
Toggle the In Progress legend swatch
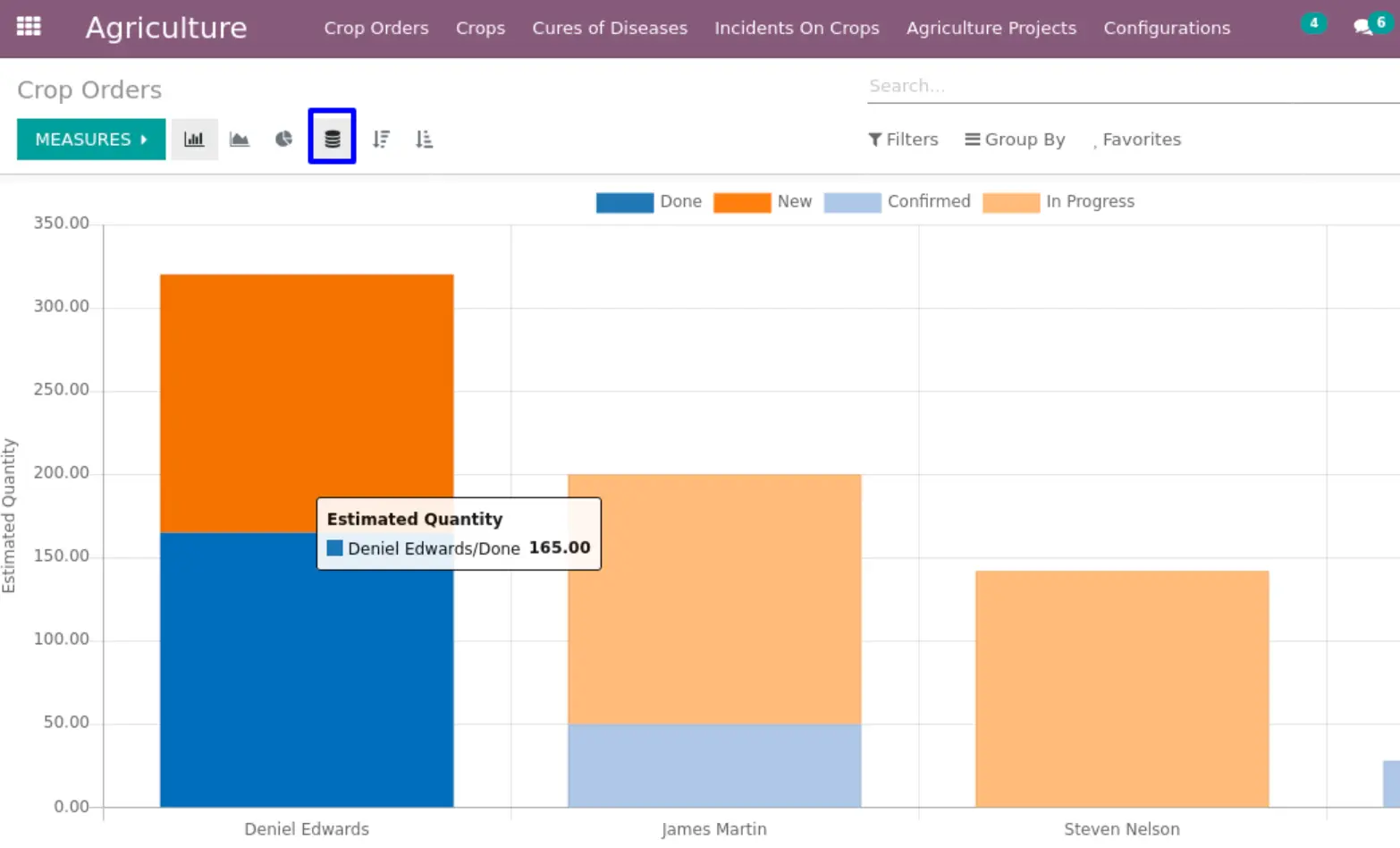(x=1011, y=203)
